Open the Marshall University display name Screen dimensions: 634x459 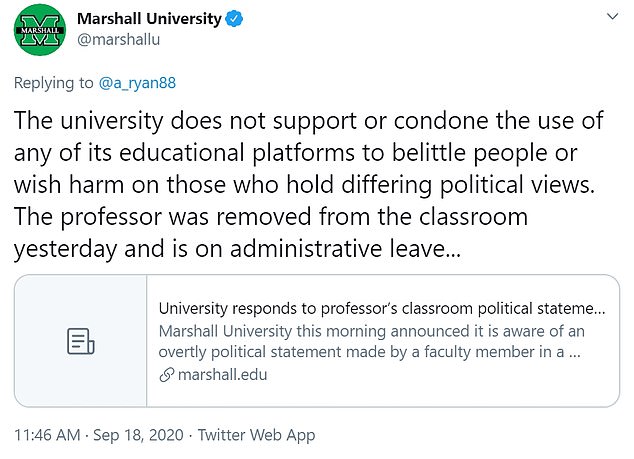click(149, 19)
